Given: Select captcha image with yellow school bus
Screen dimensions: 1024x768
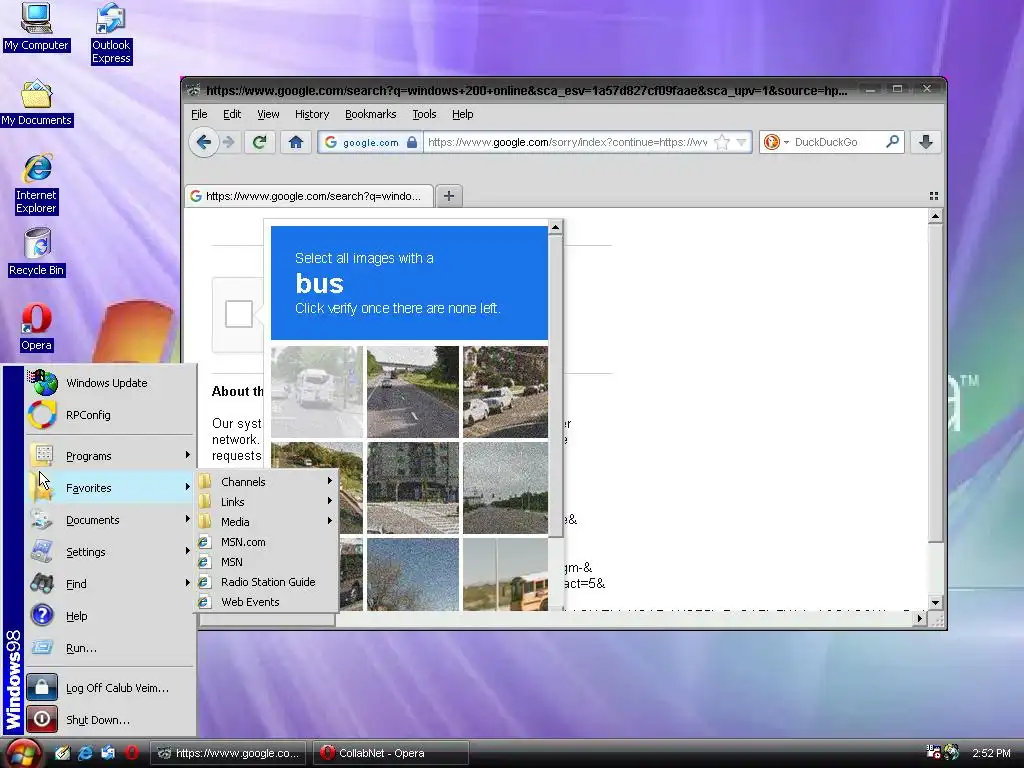Looking at the screenshot, I should (505, 575).
